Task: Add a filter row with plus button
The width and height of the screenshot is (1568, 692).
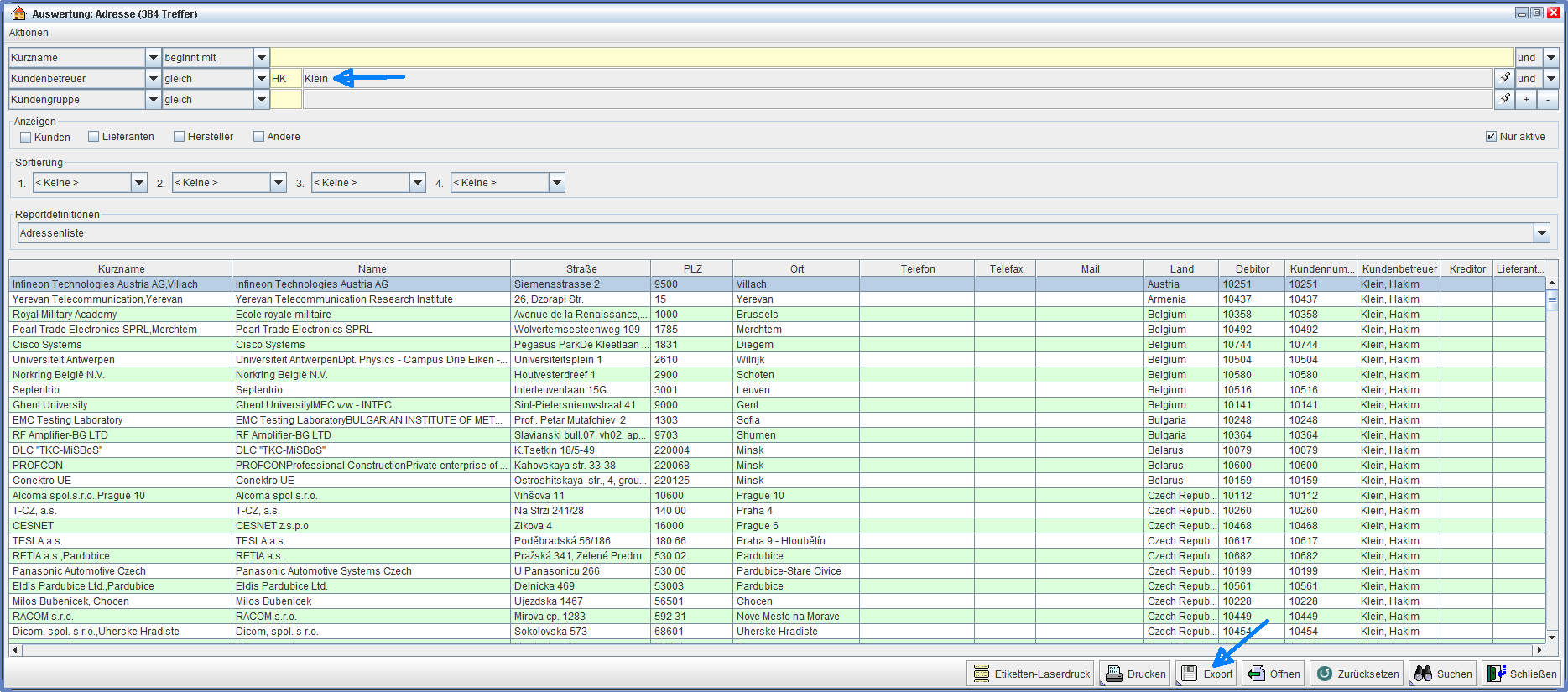Action: click(1526, 100)
